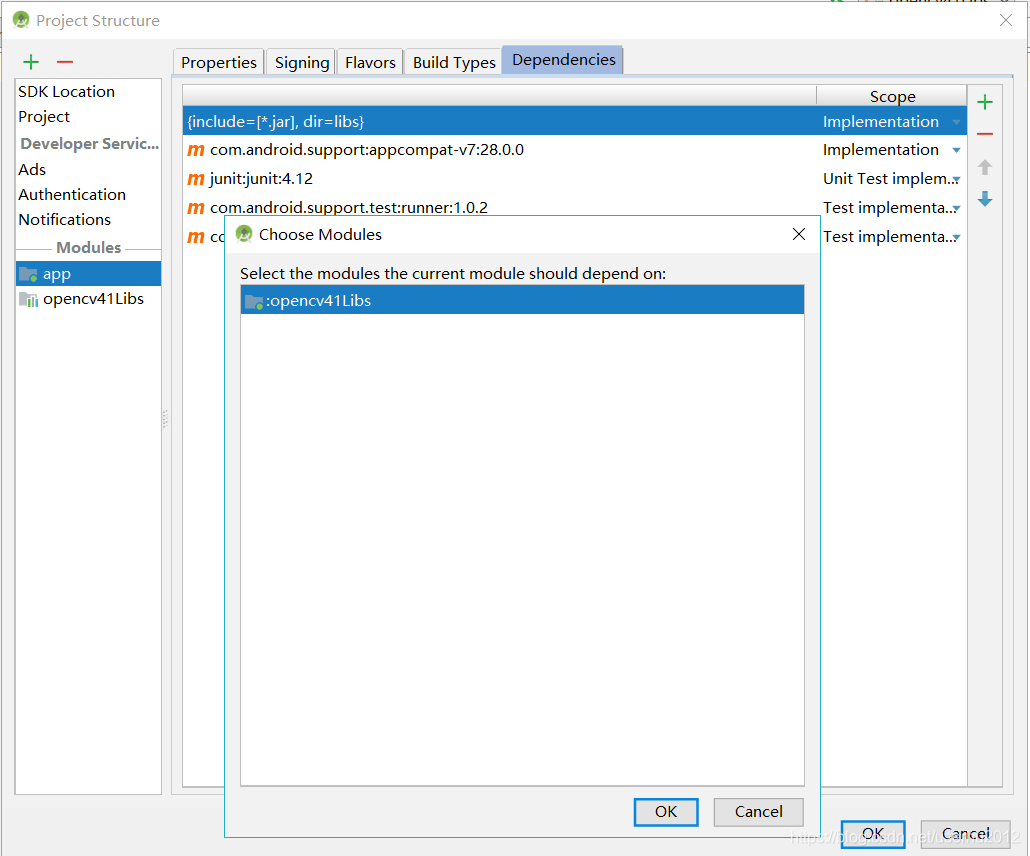
Task: Confirm Choose Modules dialog with OK
Action: click(666, 811)
